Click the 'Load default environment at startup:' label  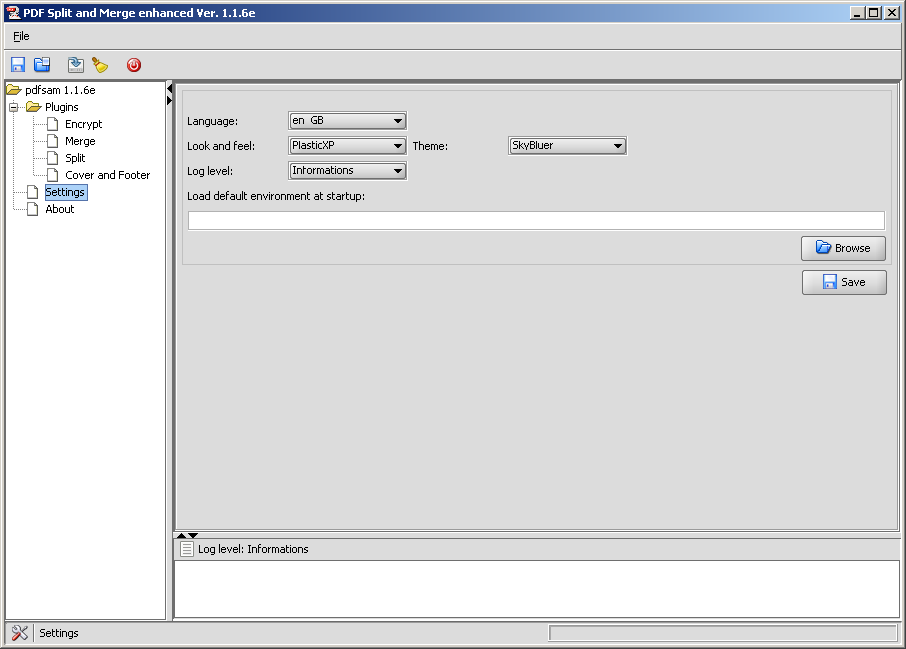point(276,196)
